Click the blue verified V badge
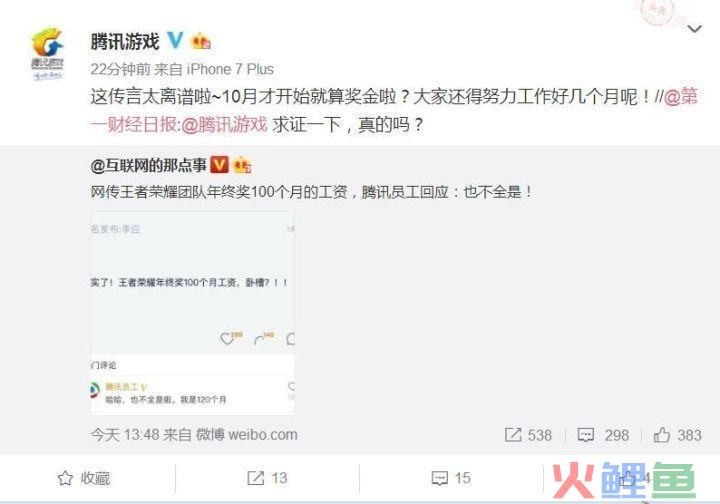The image size is (720, 504). [175, 40]
